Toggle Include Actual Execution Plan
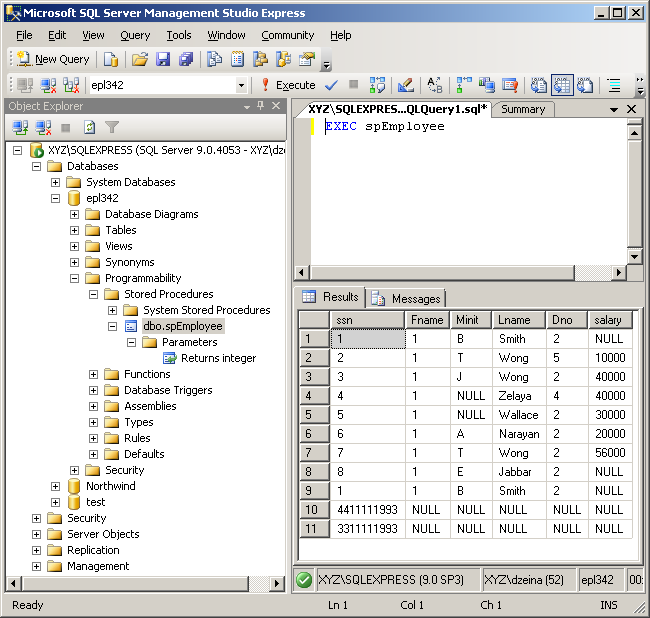 (x=464, y=85)
